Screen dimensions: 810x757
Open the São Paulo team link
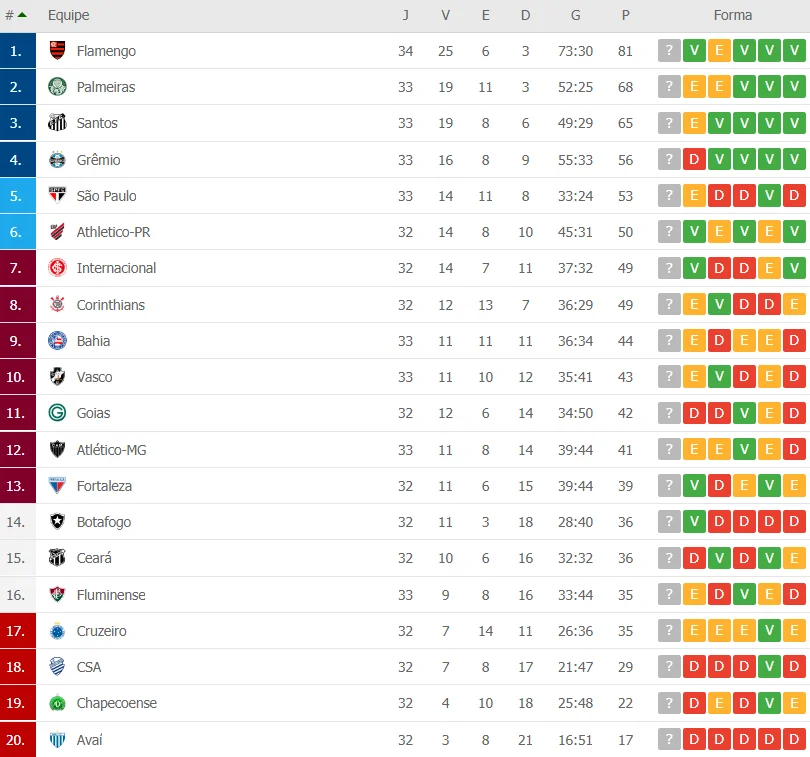pos(106,196)
